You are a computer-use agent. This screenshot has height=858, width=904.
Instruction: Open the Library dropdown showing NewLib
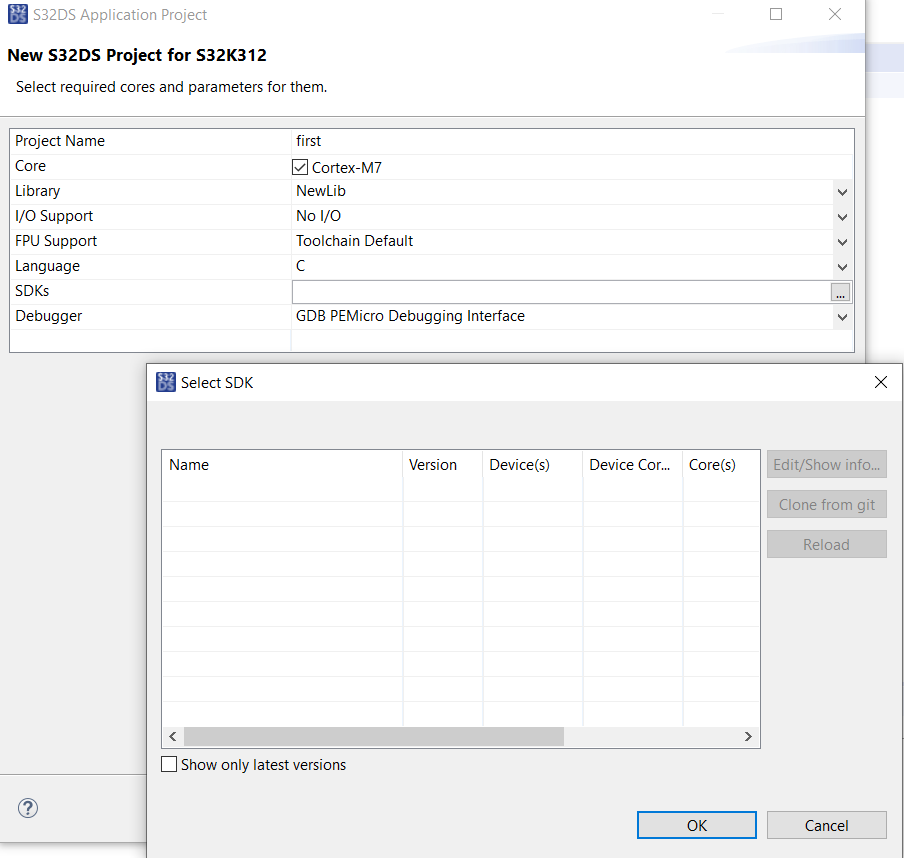tap(842, 191)
